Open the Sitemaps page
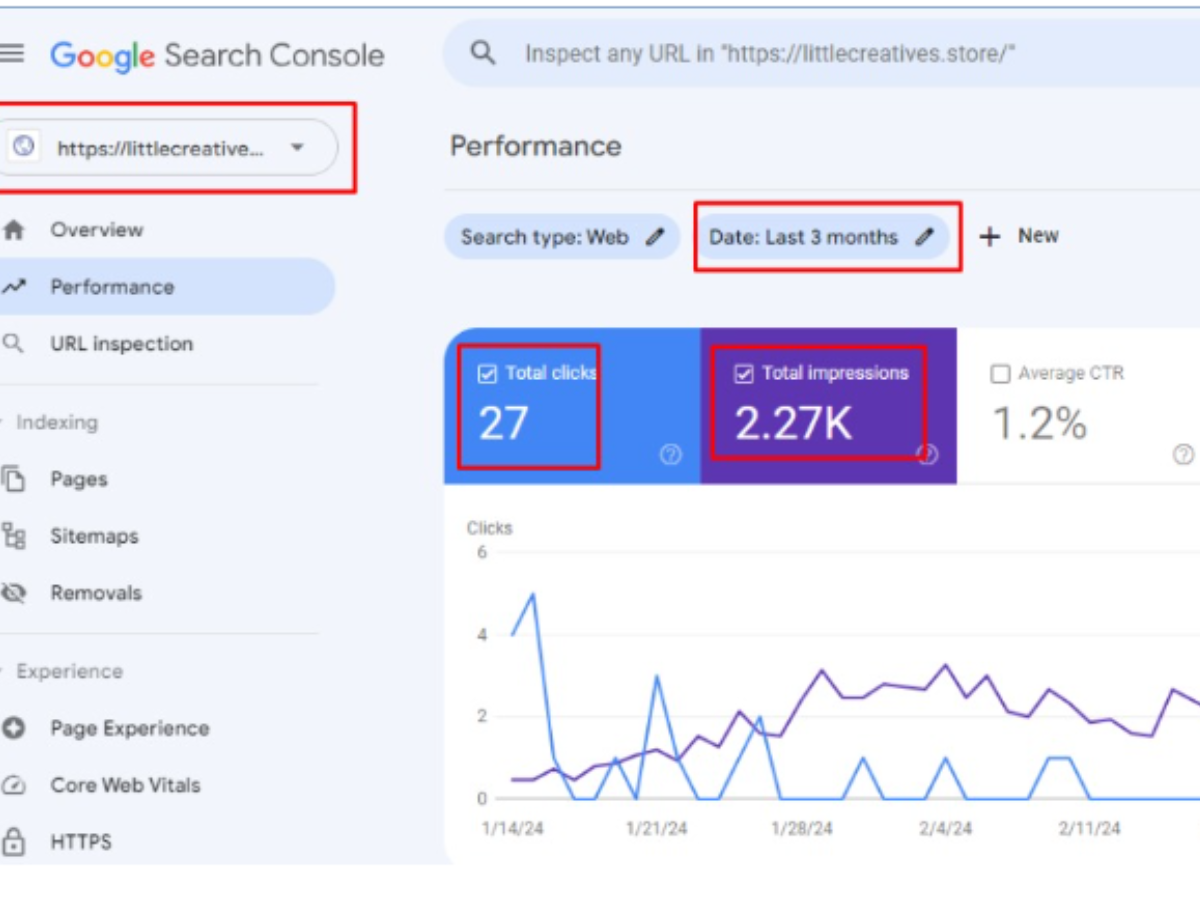Viewport: 1200px width, 900px height. pyautogui.click(x=94, y=536)
